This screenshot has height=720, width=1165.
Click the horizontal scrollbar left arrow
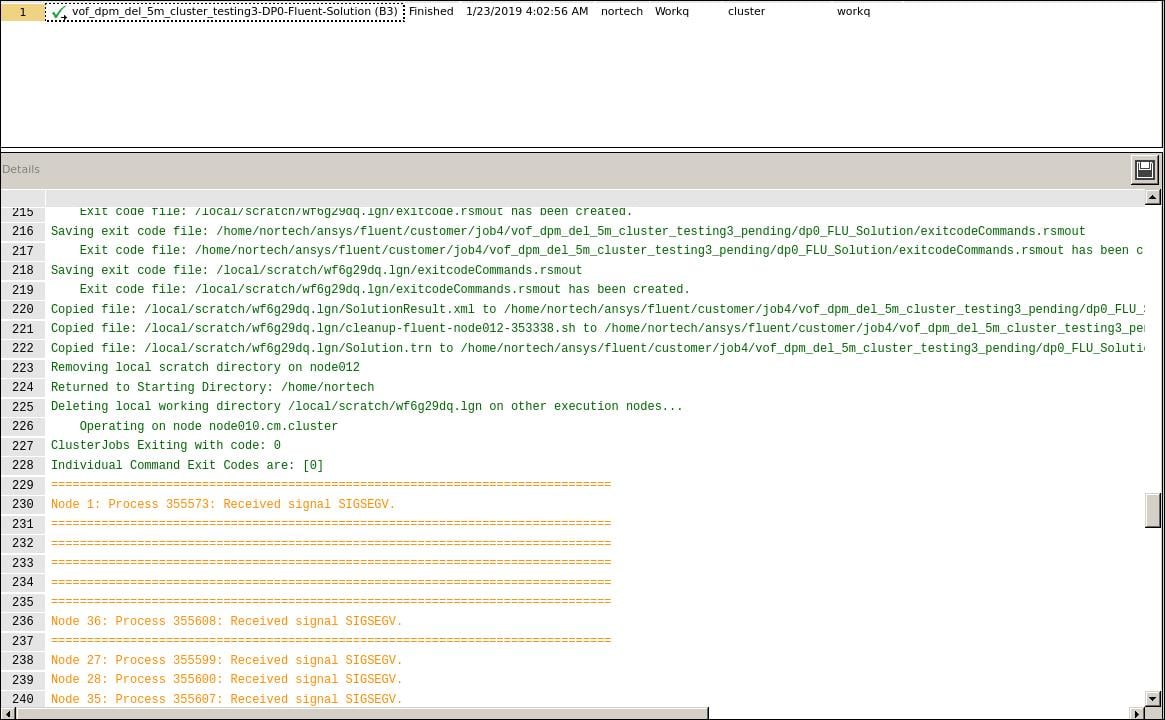click(7, 713)
